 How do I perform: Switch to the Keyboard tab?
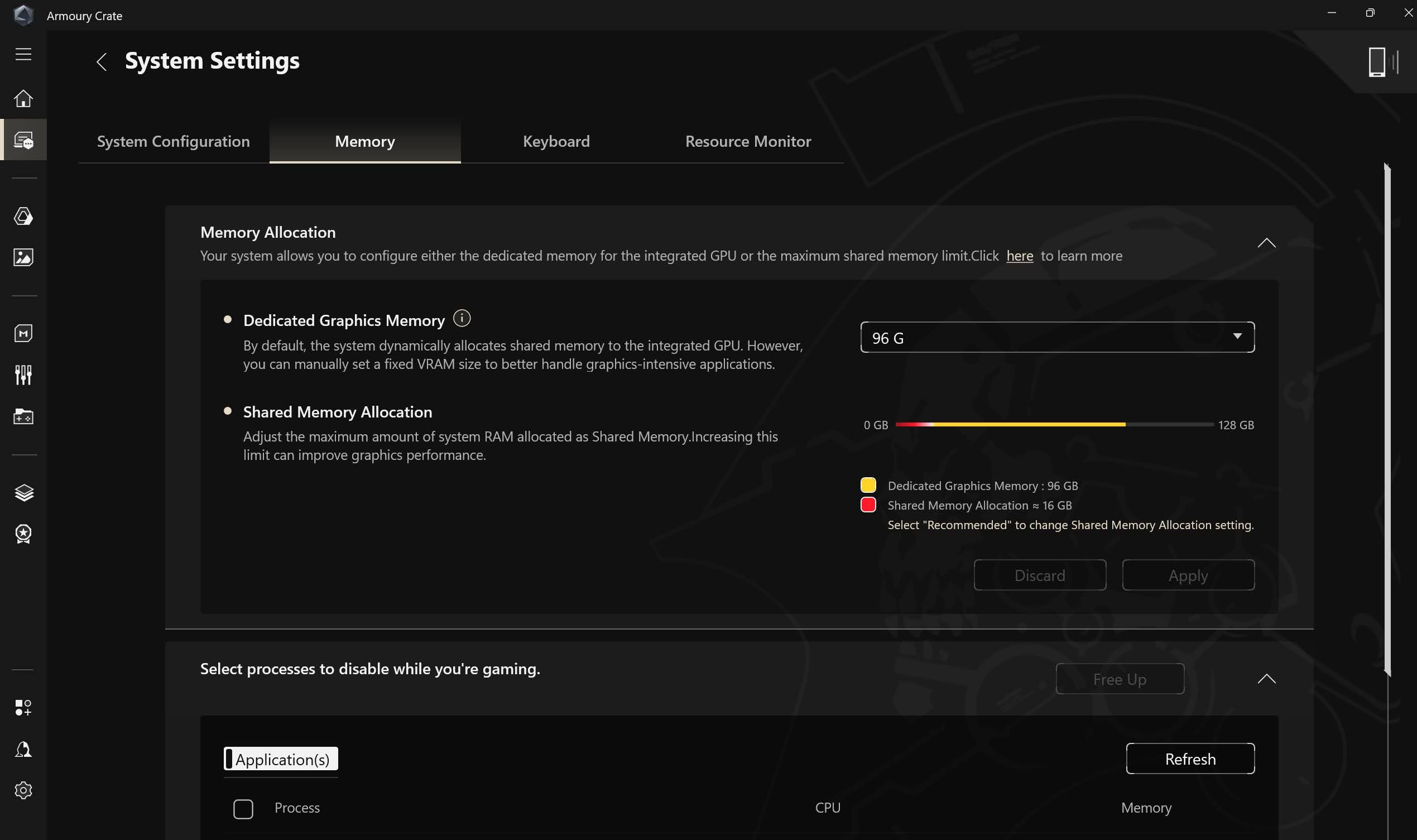tap(556, 141)
